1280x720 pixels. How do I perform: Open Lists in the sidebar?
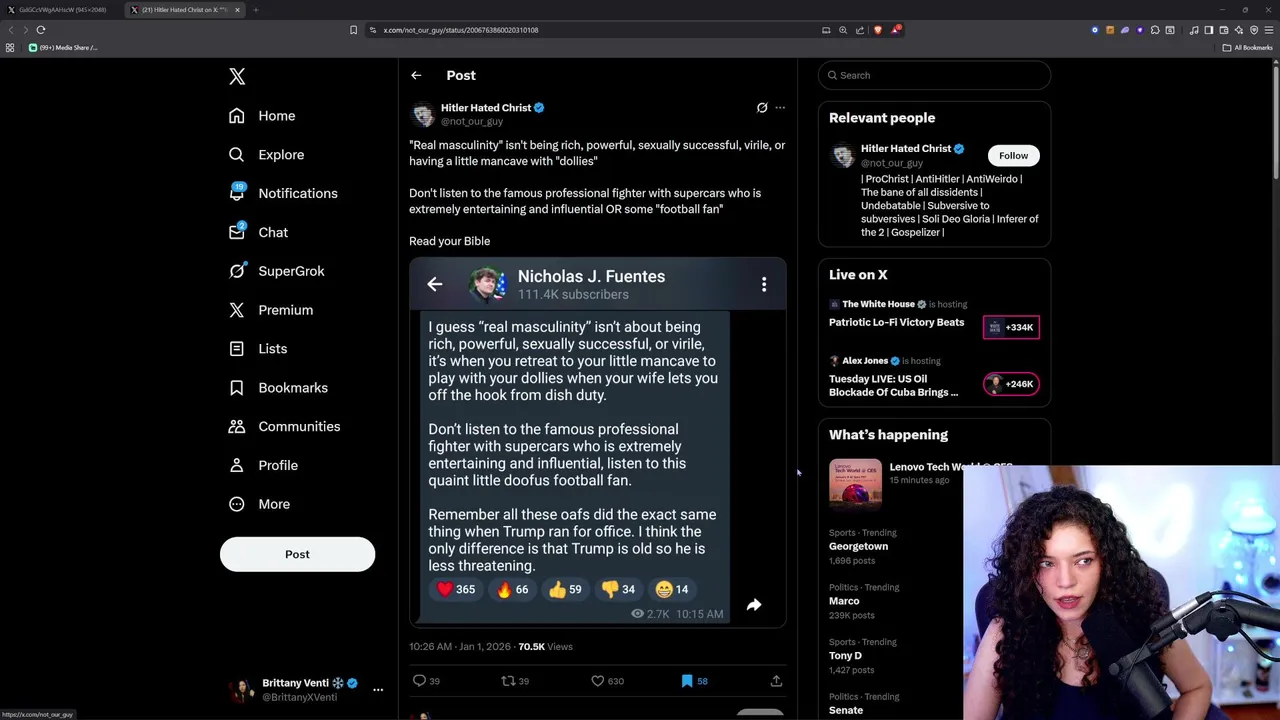point(258,349)
